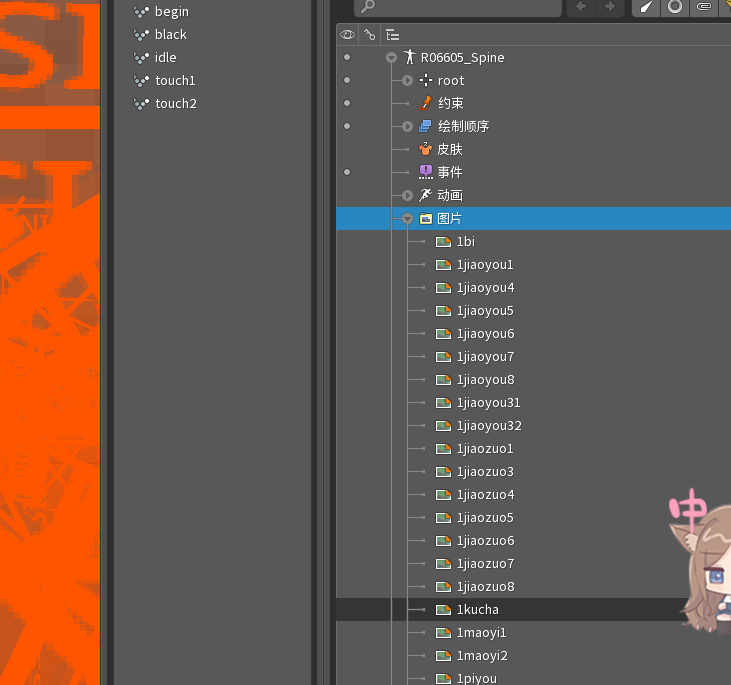731x685 pixels.
Task: Toggle visibility dot for 事件 row
Action: click(x=347, y=173)
